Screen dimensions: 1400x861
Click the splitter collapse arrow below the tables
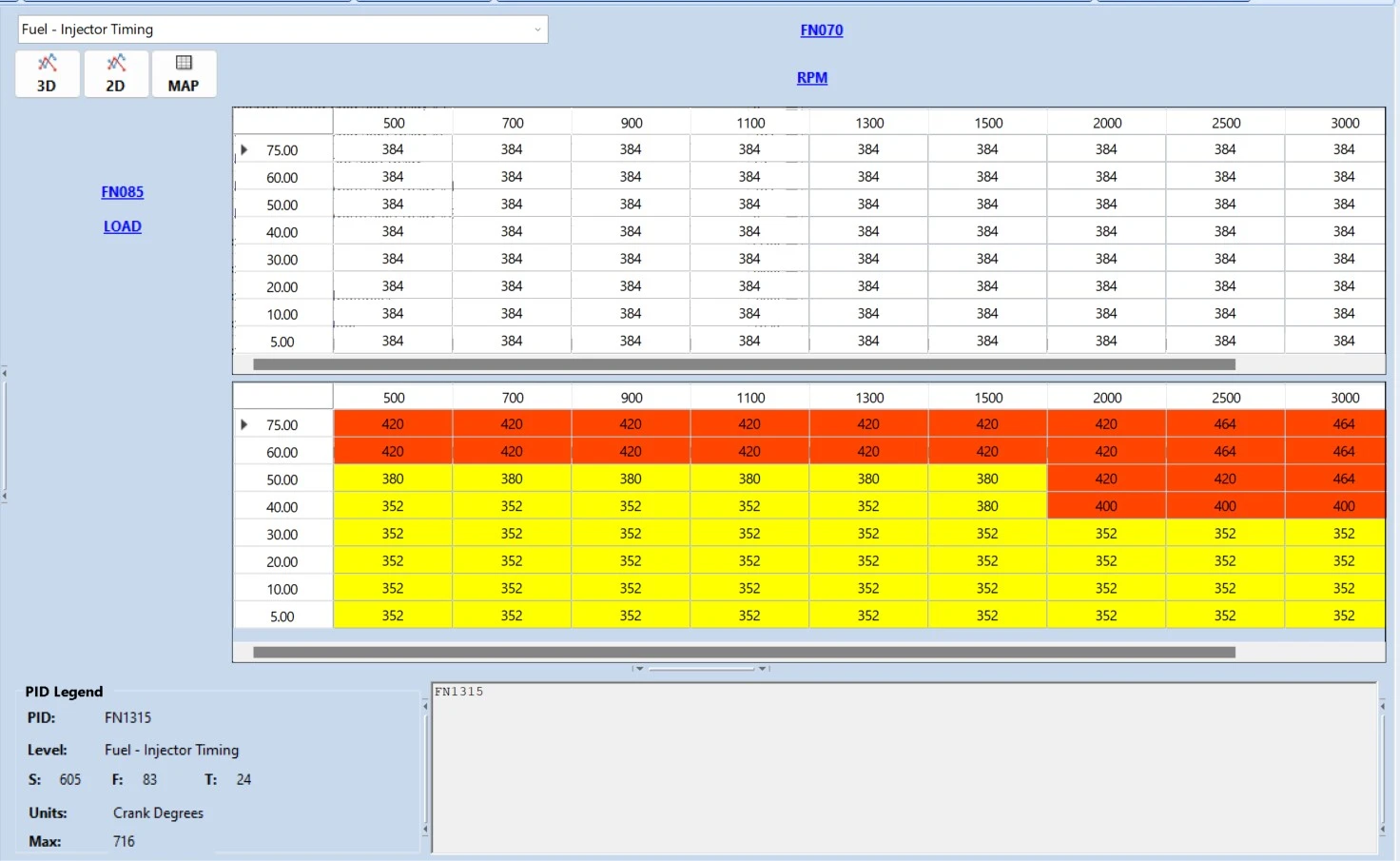pos(639,669)
